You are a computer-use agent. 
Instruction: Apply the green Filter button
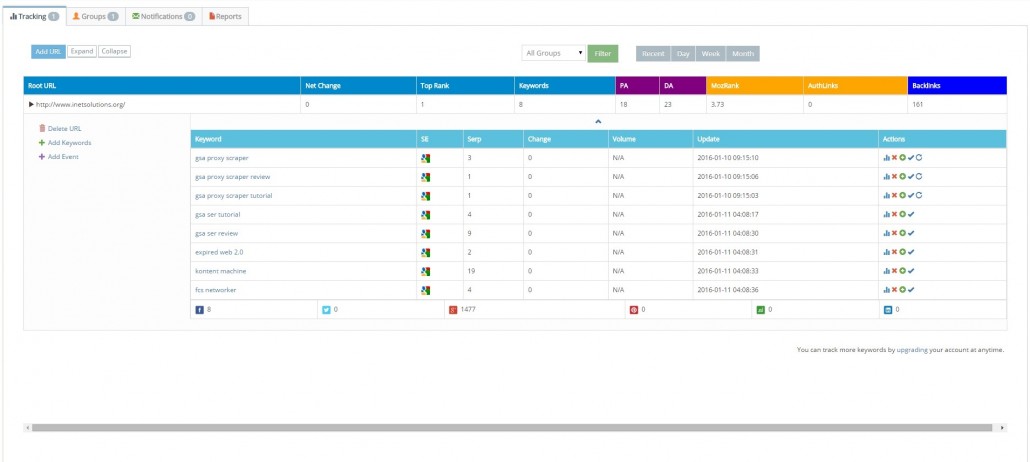click(x=603, y=53)
